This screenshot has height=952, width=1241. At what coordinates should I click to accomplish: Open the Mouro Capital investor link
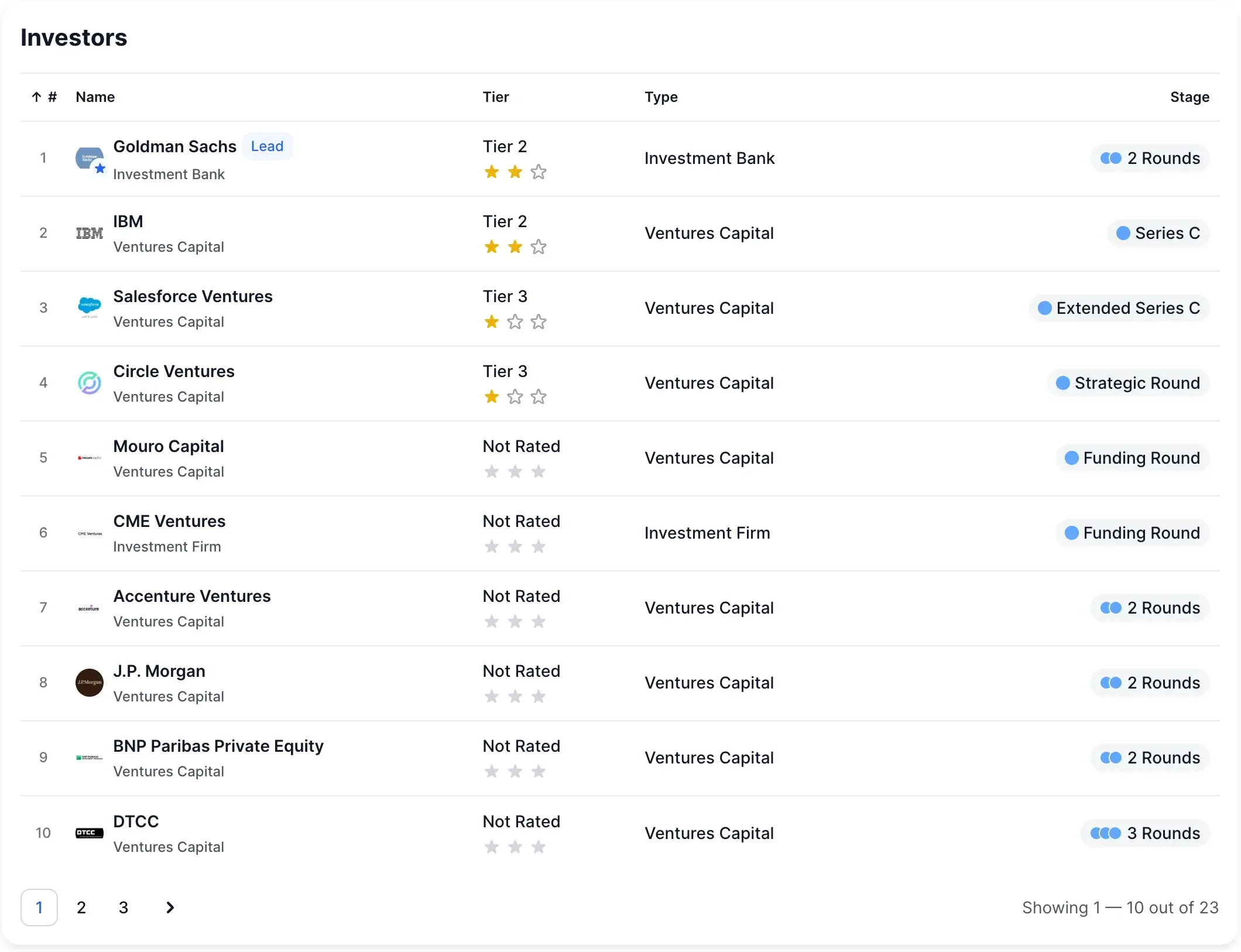(169, 447)
